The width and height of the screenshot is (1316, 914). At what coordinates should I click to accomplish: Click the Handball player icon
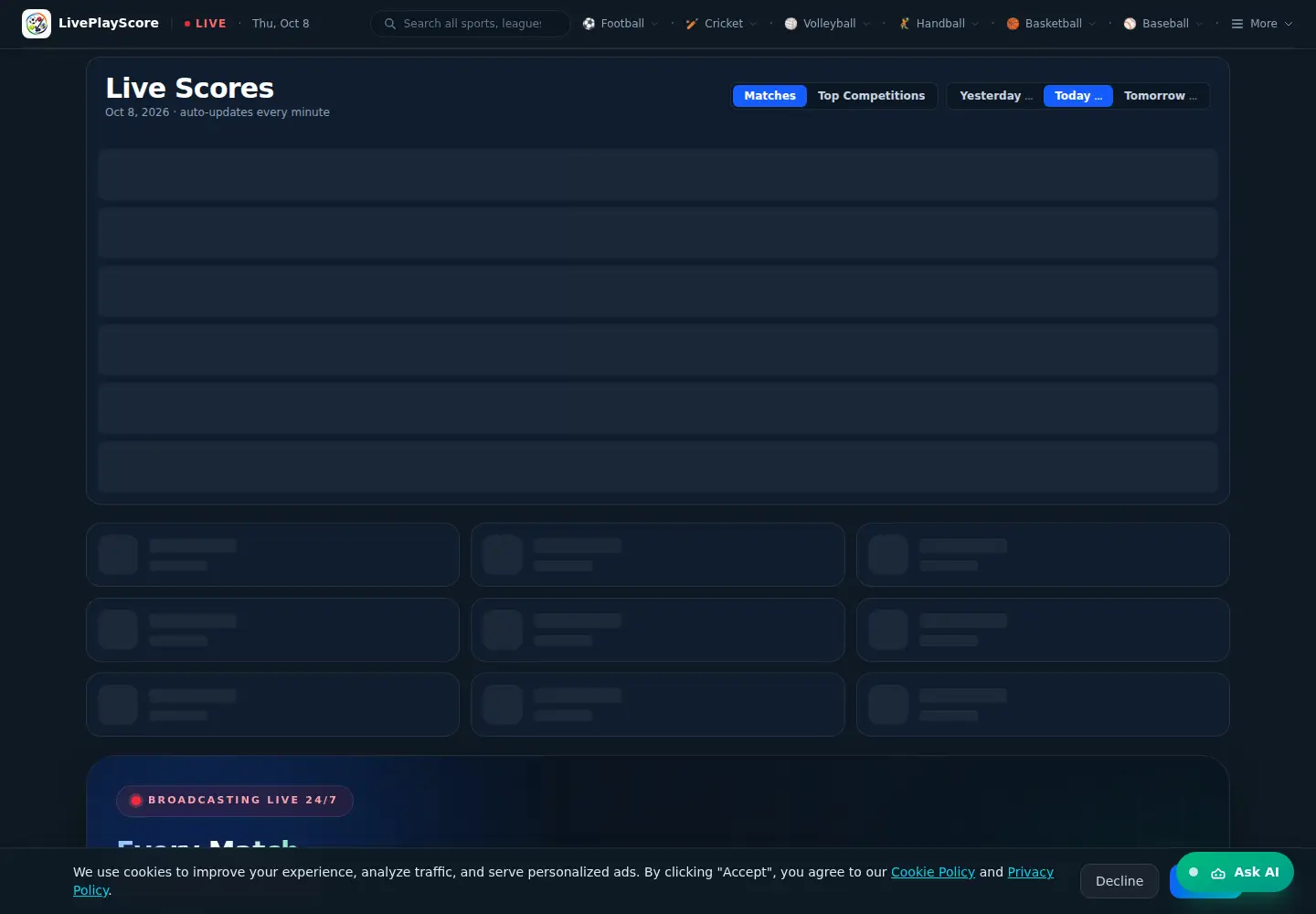904,24
